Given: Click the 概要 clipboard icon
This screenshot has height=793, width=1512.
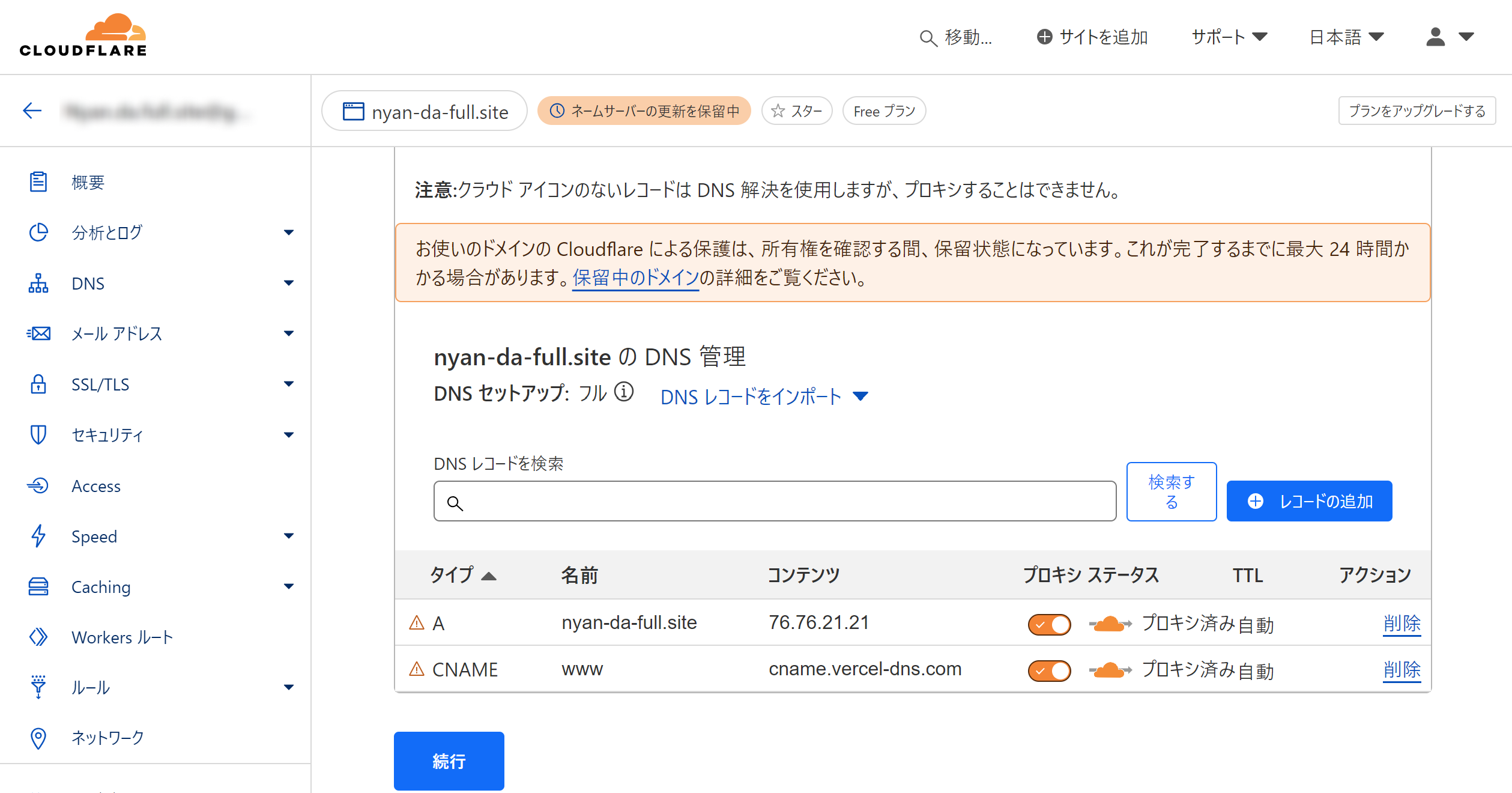Looking at the screenshot, I should (x=38, y=182).
